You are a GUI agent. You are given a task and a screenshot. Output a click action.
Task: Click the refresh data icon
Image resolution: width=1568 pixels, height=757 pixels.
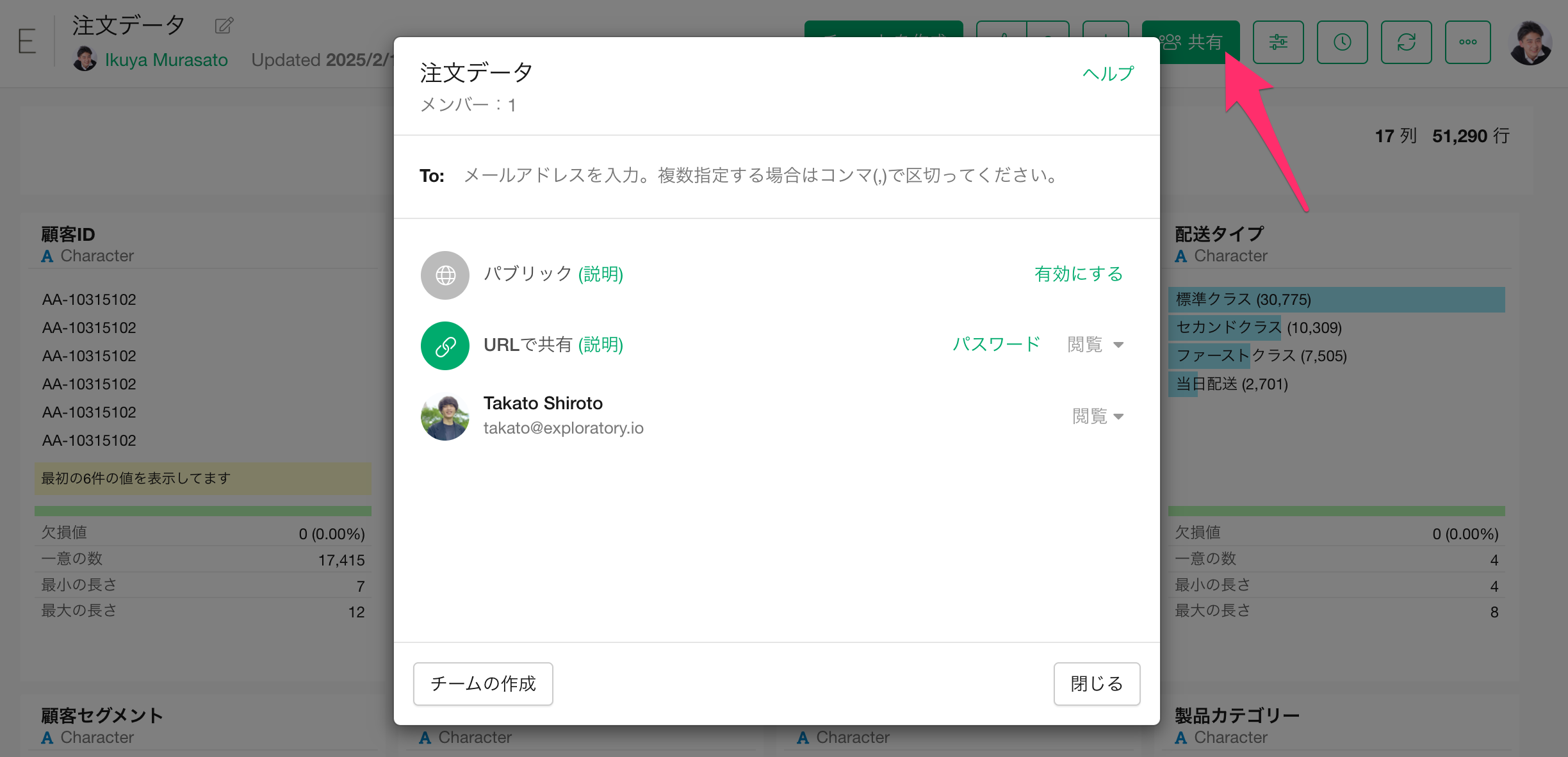pos(1406,42)
